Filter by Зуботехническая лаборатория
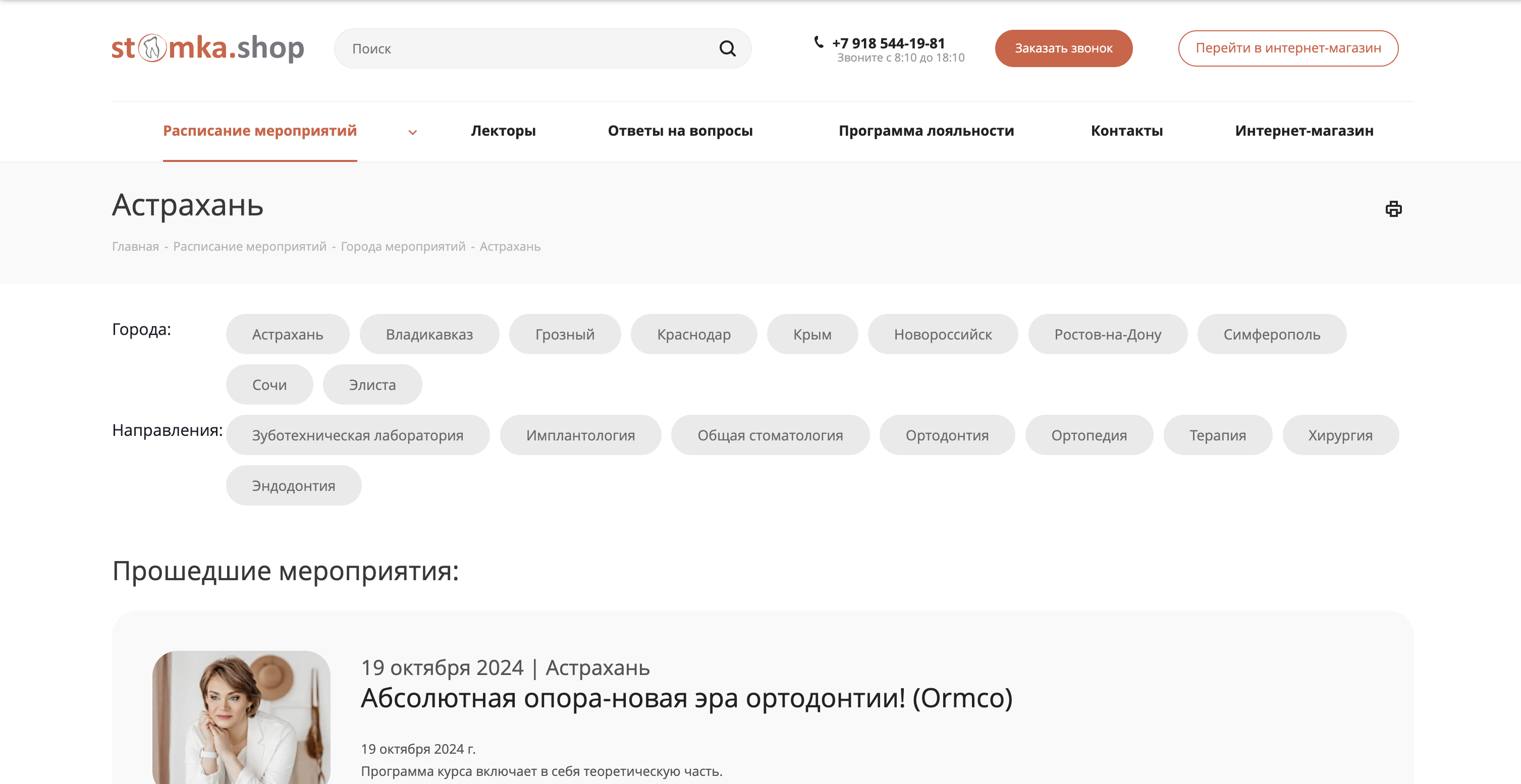The width and height of the screenshot is (1521, 784). point(358,435)
